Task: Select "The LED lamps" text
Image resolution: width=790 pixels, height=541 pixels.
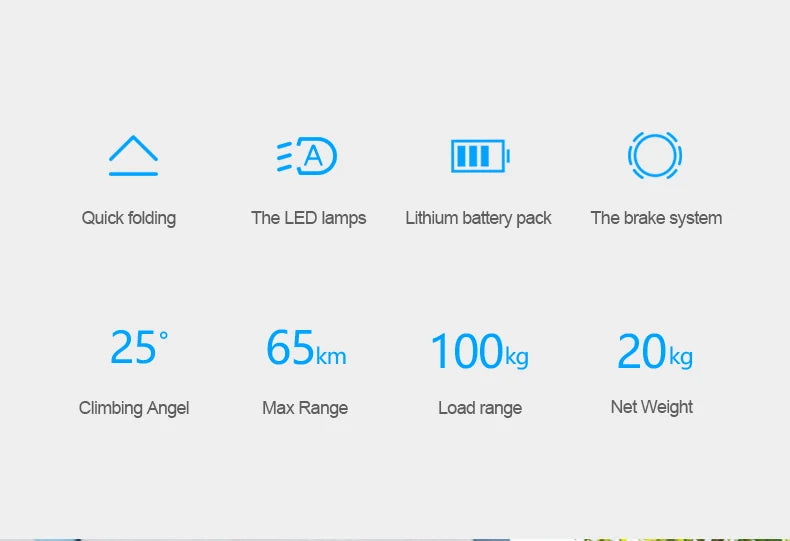Action: click(x=308, y=218)
